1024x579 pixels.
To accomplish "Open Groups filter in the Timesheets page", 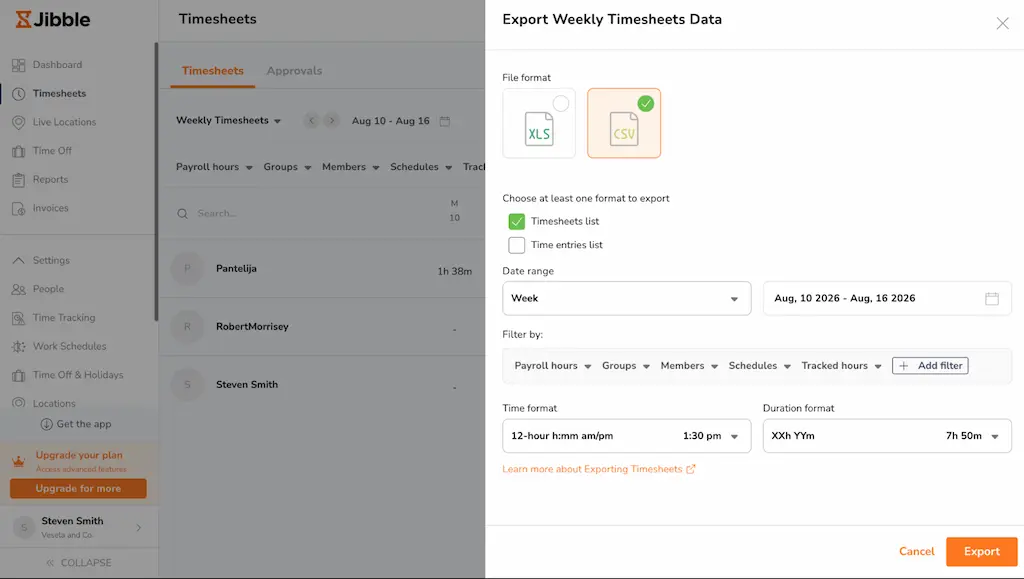I will 287,167.
